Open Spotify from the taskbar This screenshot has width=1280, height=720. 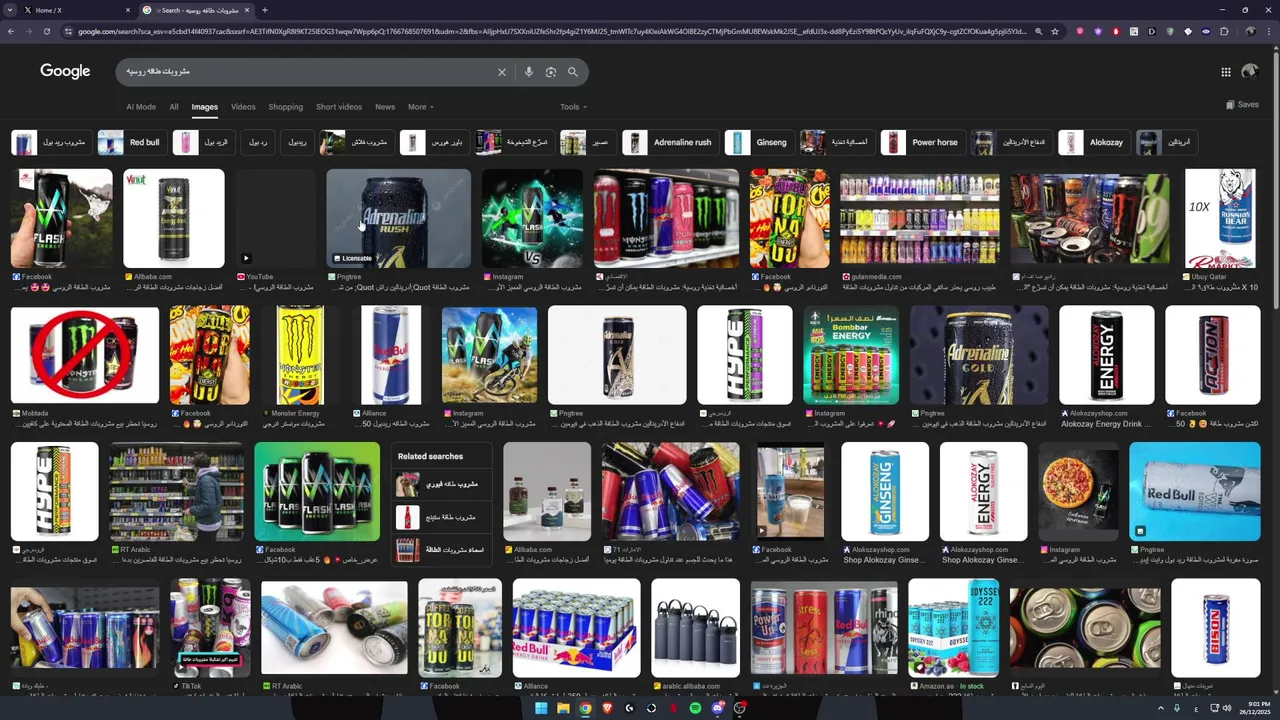tap(695, 708)
